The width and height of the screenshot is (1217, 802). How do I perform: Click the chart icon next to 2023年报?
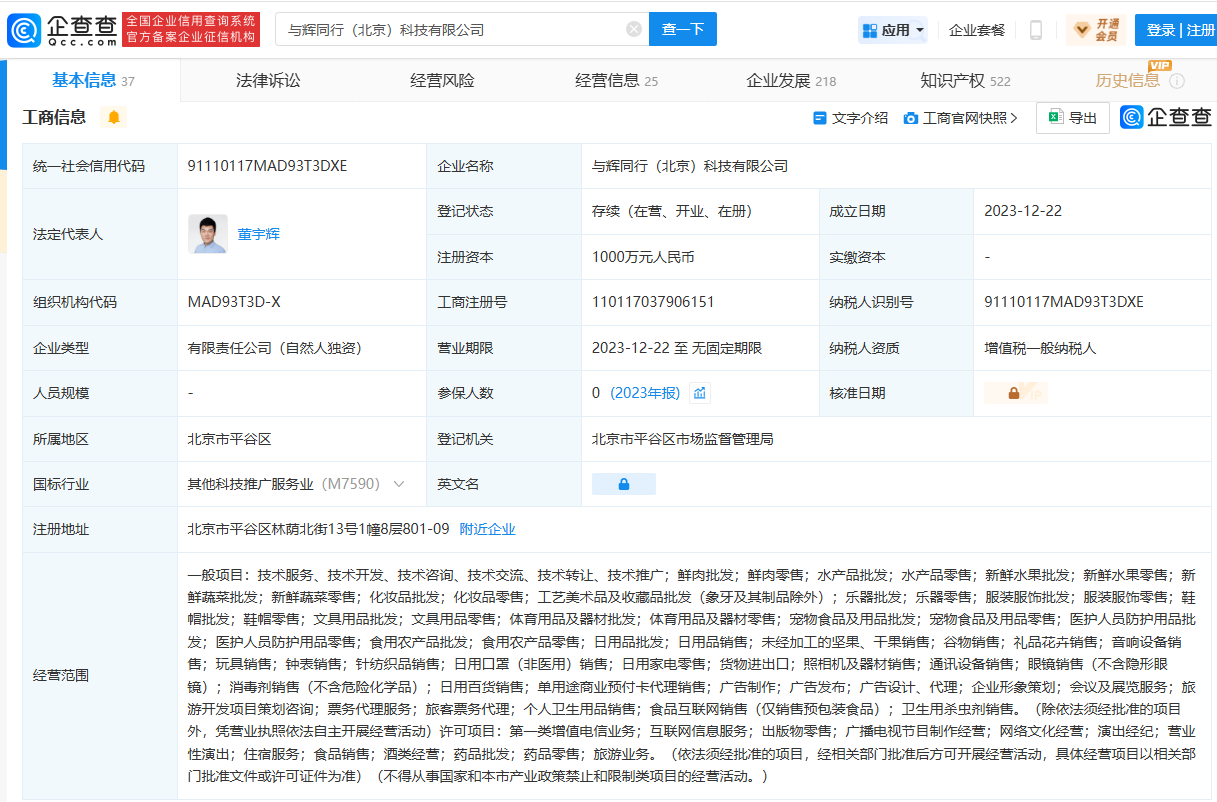(700, 393)
